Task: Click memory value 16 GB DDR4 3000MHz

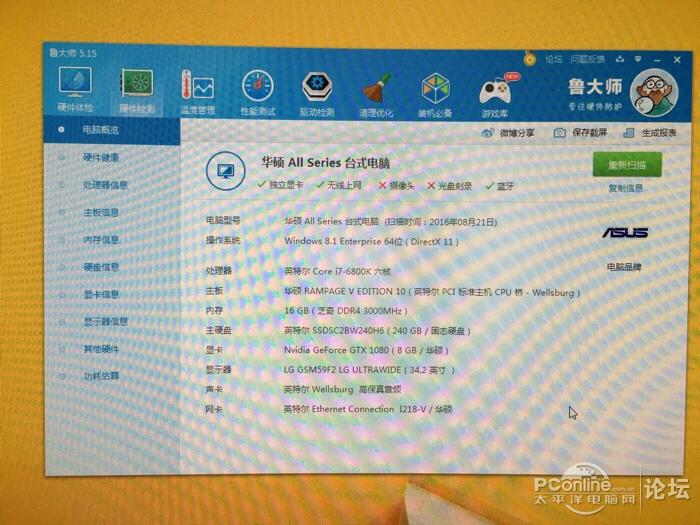Action: (x=346, y=311)
